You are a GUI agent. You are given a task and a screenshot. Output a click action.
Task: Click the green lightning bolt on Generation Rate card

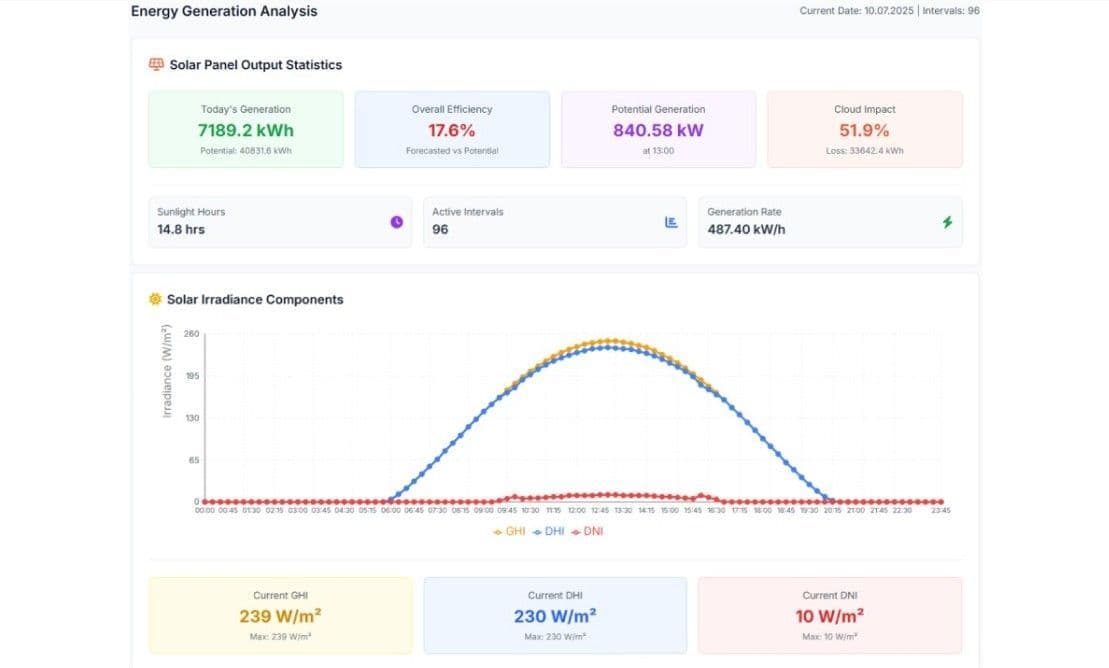(x=947, y=221)
